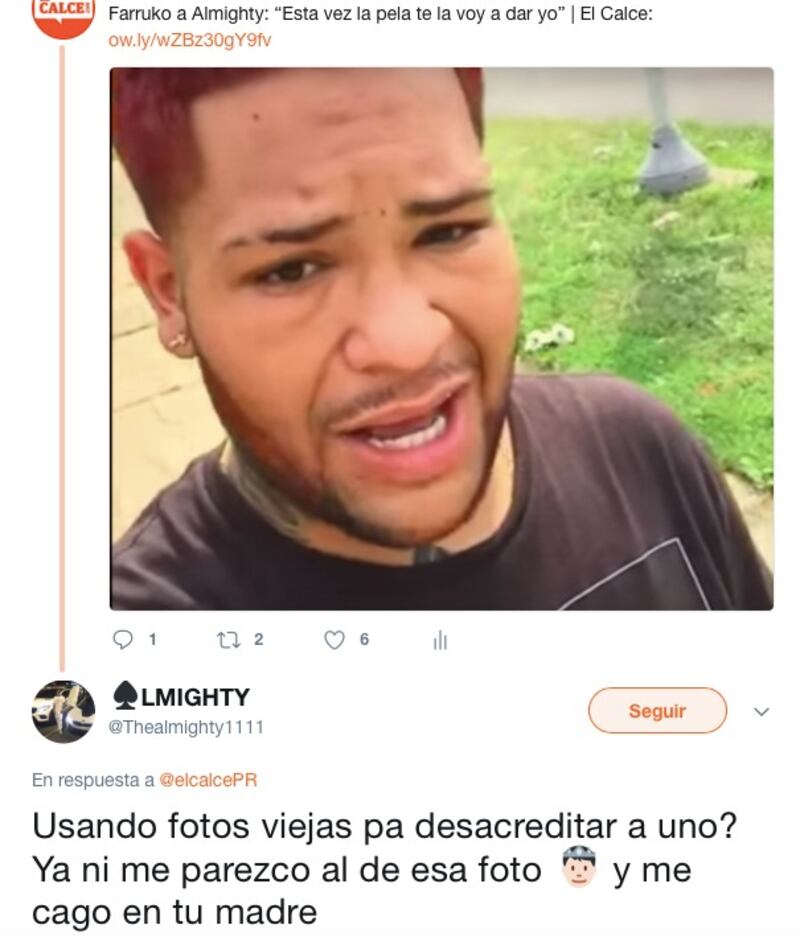800x937 pixels.
Task: Expand the tweet options chevron
Action: click(761, 712)
